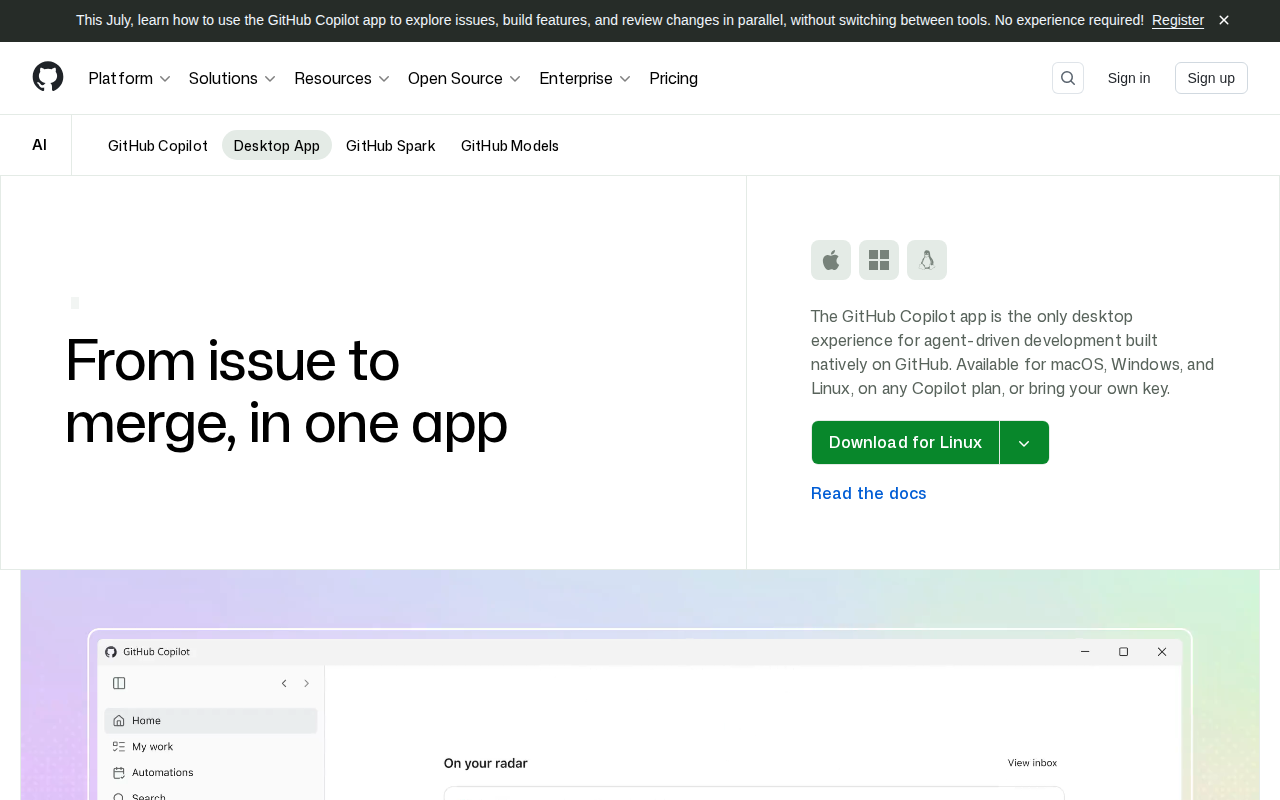This screenshot has width=1280, height=800.
Task: Click the Sign in link
Action: [1129, 78]
